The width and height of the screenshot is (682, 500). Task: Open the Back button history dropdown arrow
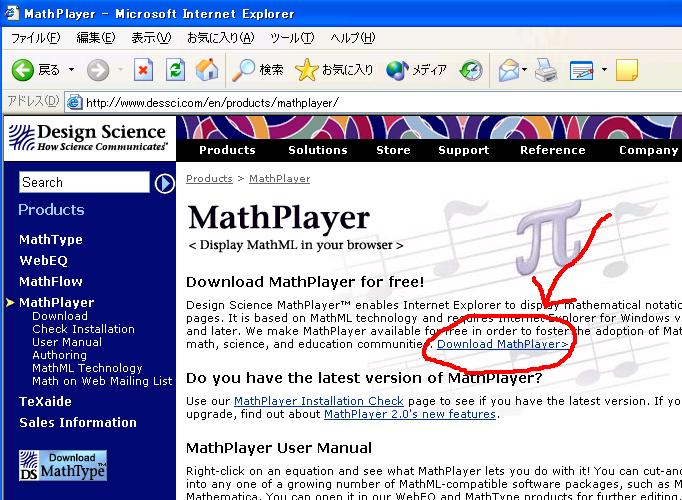coord(71,70)
